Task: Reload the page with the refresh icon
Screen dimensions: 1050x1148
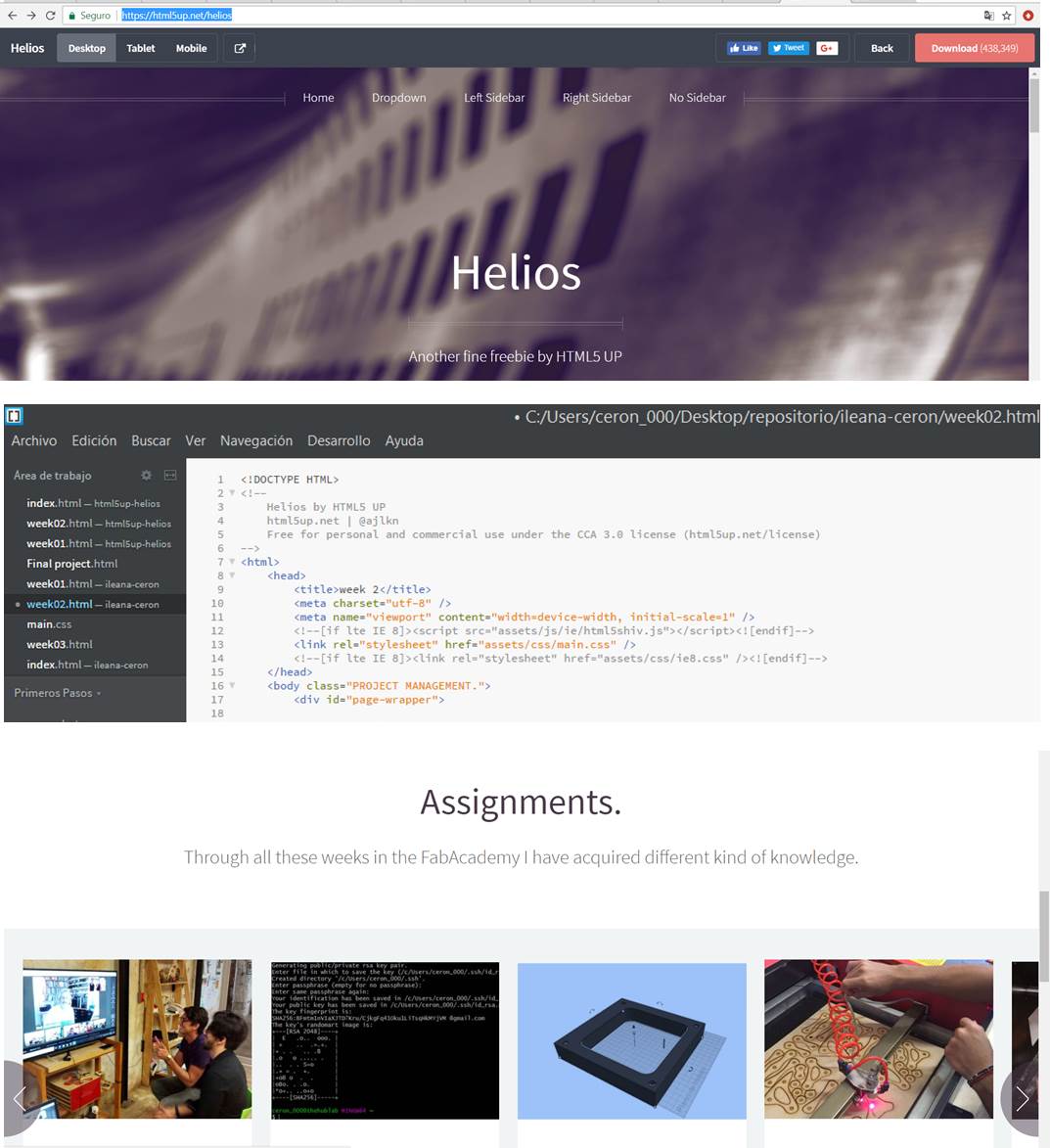Action: click(x=51, y=16)
